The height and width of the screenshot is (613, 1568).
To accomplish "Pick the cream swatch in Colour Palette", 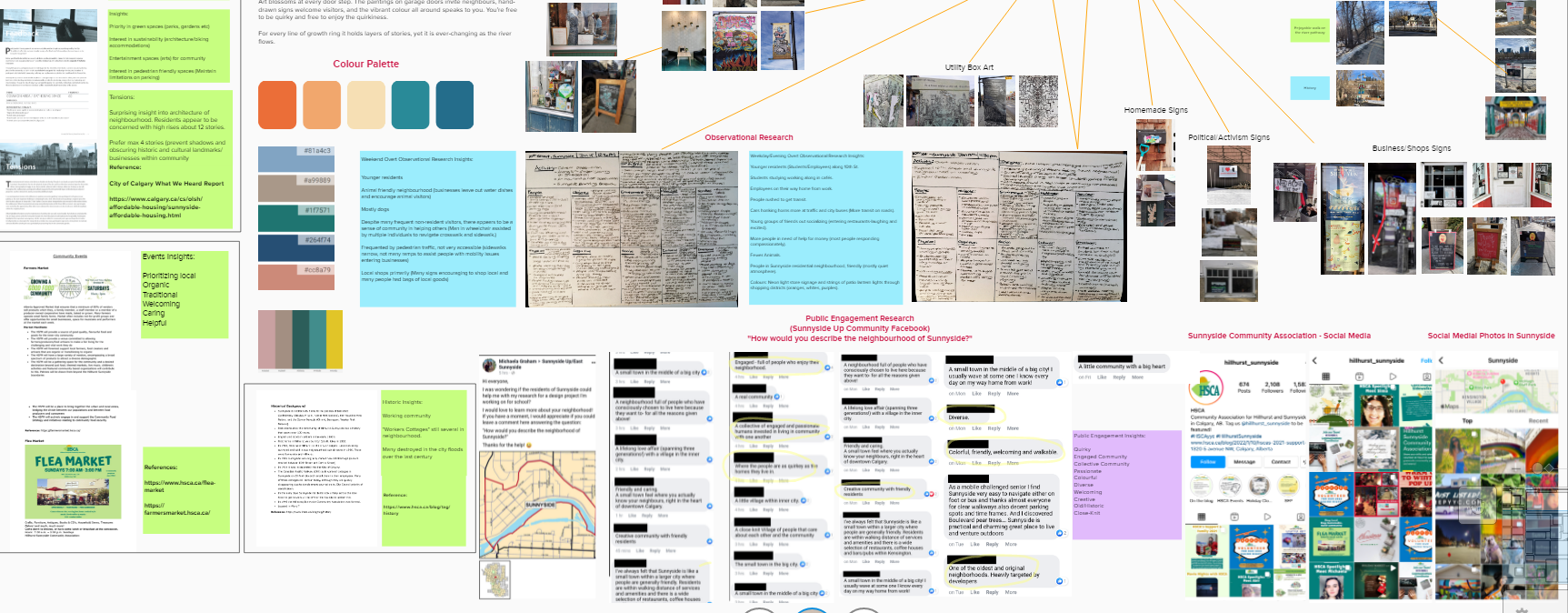I will (366, 105).
